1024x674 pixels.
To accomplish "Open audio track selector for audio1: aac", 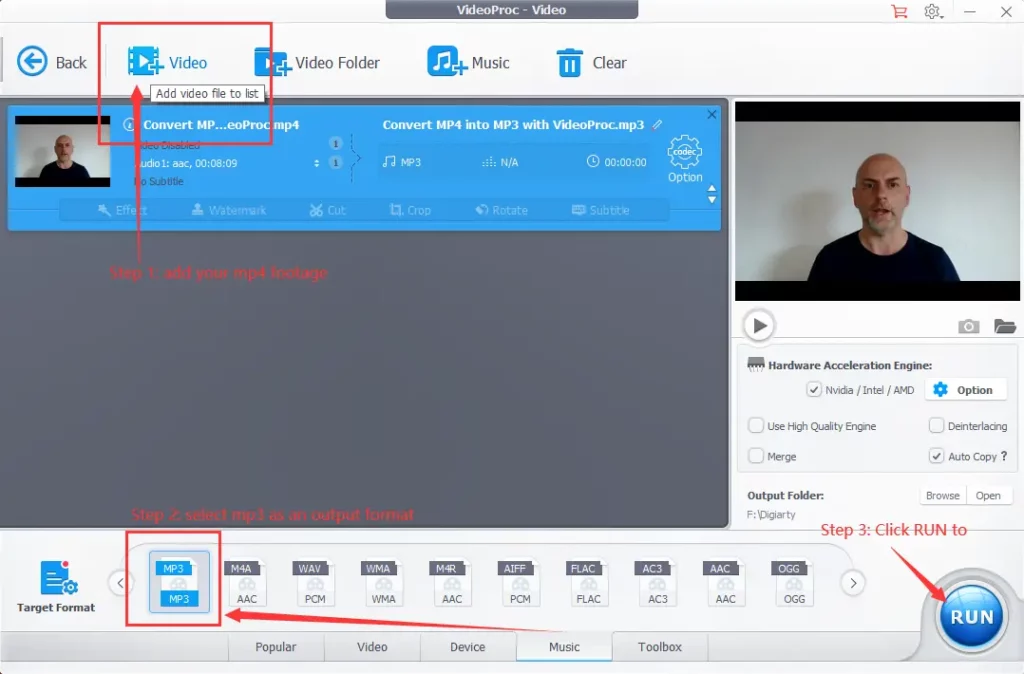I will coord(317,163).
